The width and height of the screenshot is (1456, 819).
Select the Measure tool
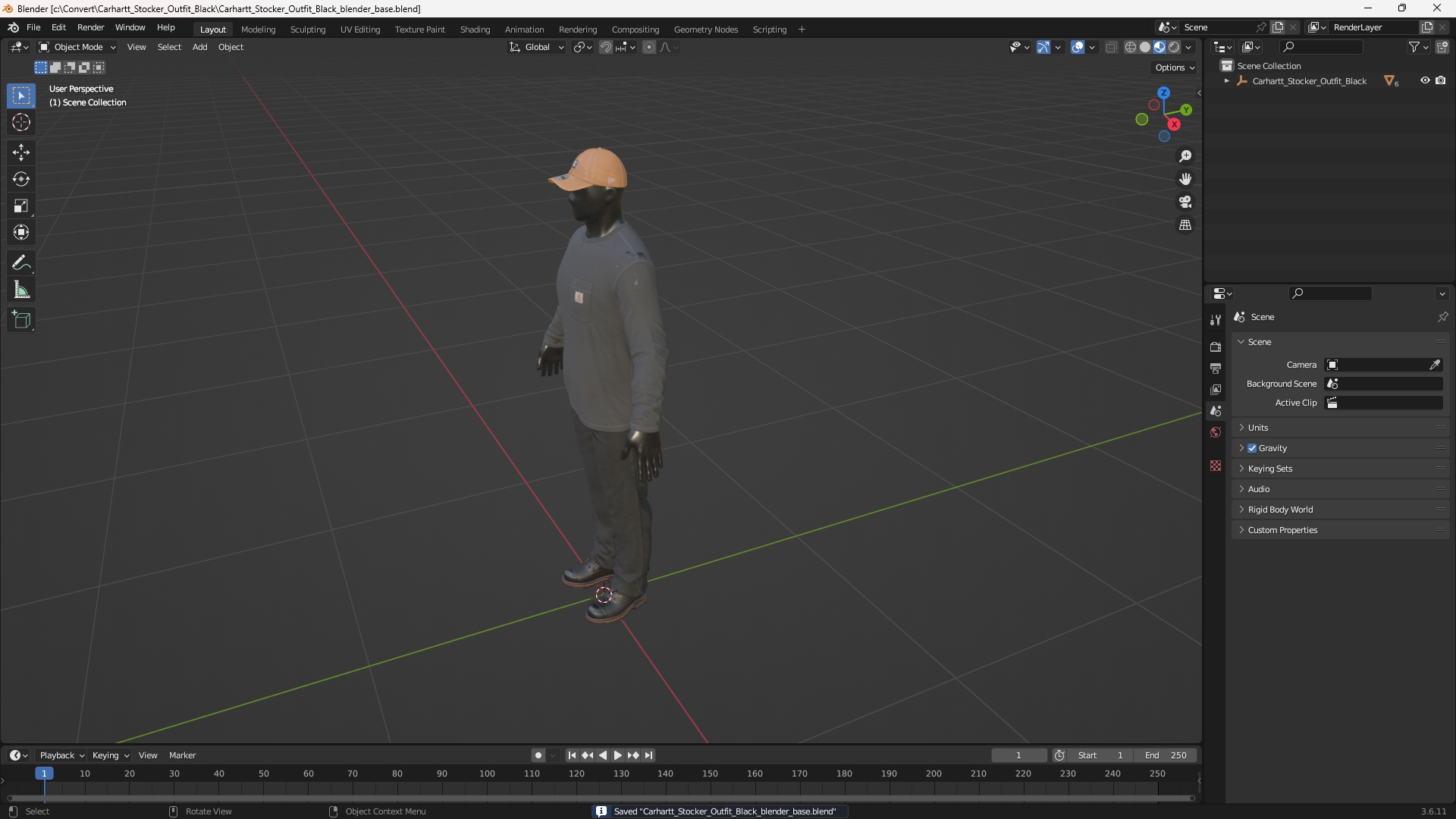click(21, 290)
